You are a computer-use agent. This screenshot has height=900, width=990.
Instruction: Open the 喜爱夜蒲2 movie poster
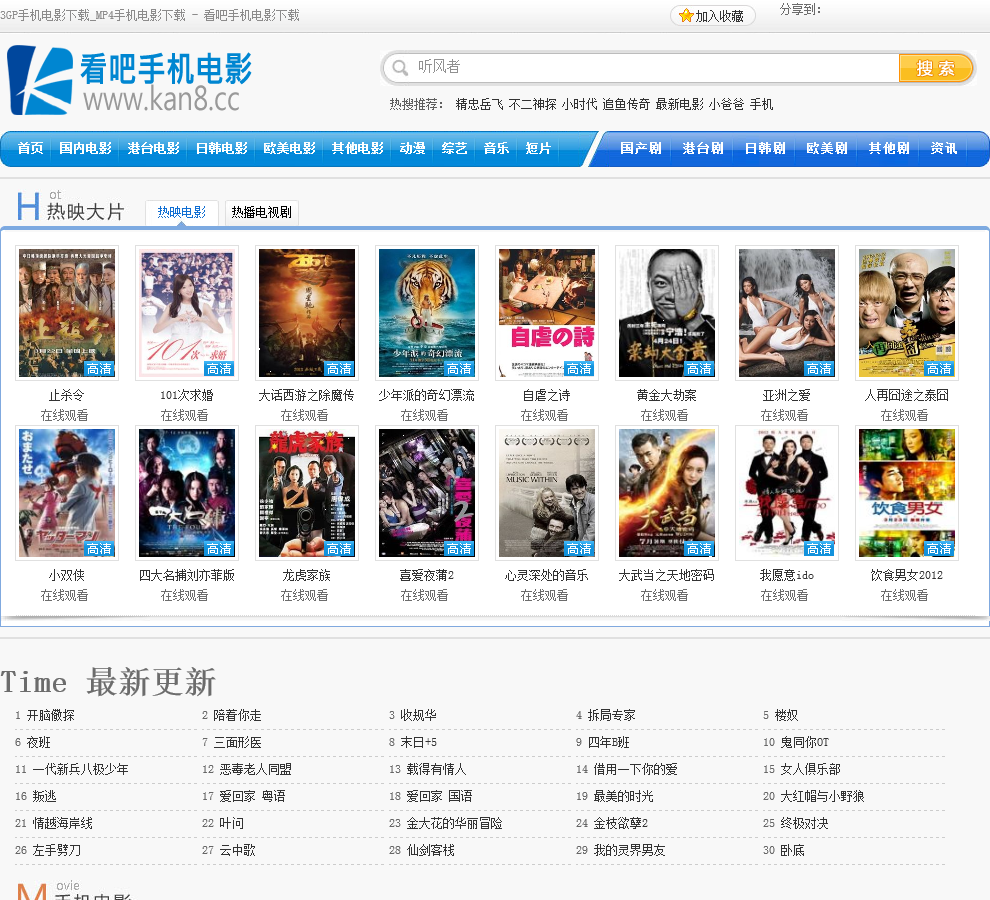427,493
